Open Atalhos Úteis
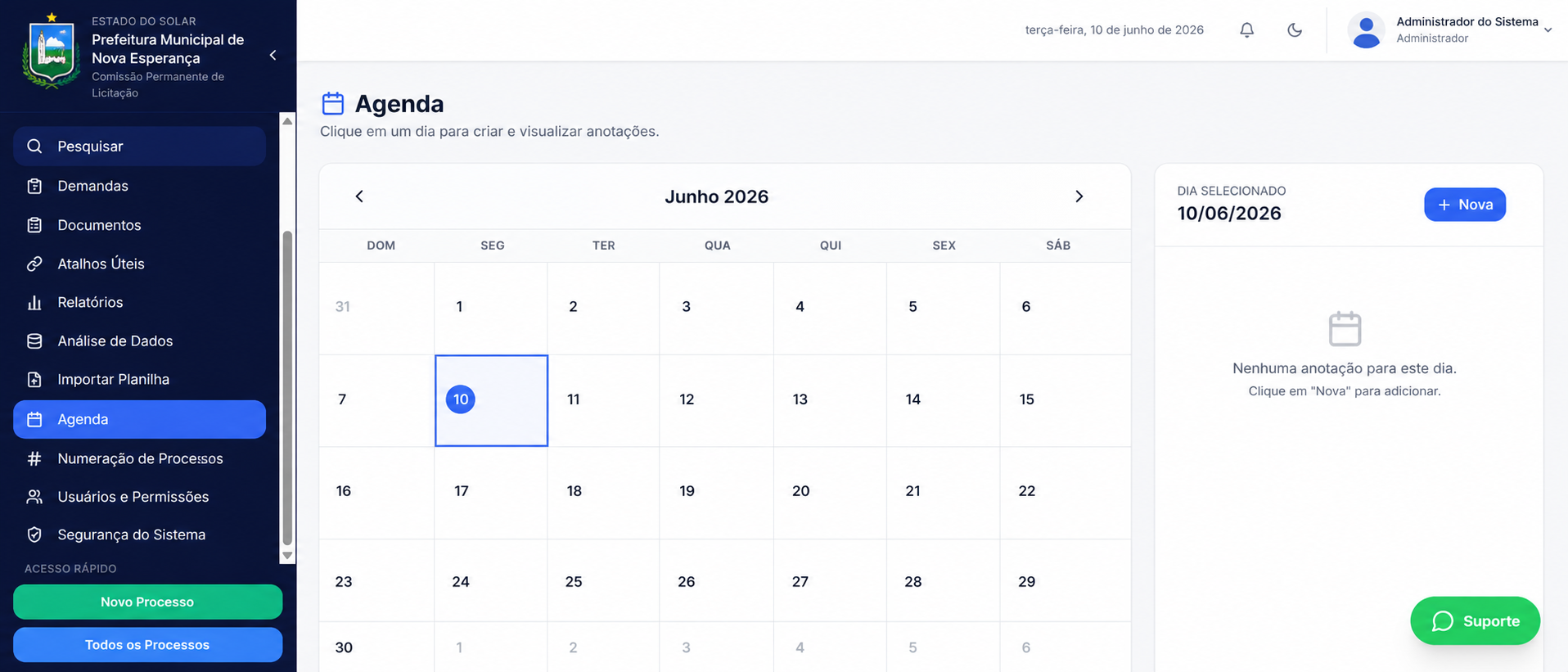Viewport: 1568px width, 672px height. 139,264
